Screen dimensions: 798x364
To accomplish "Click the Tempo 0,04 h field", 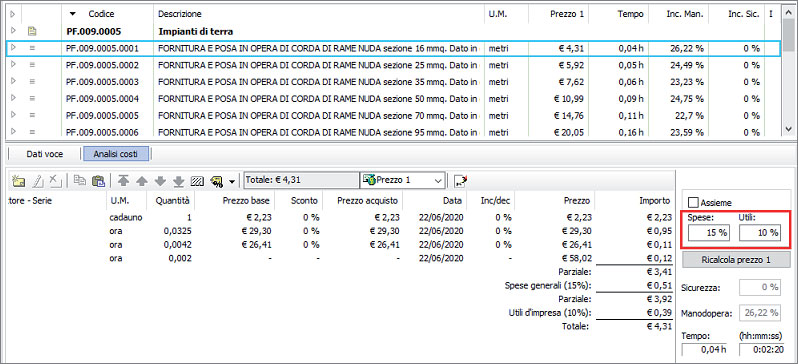I will [x=705, y=350].
